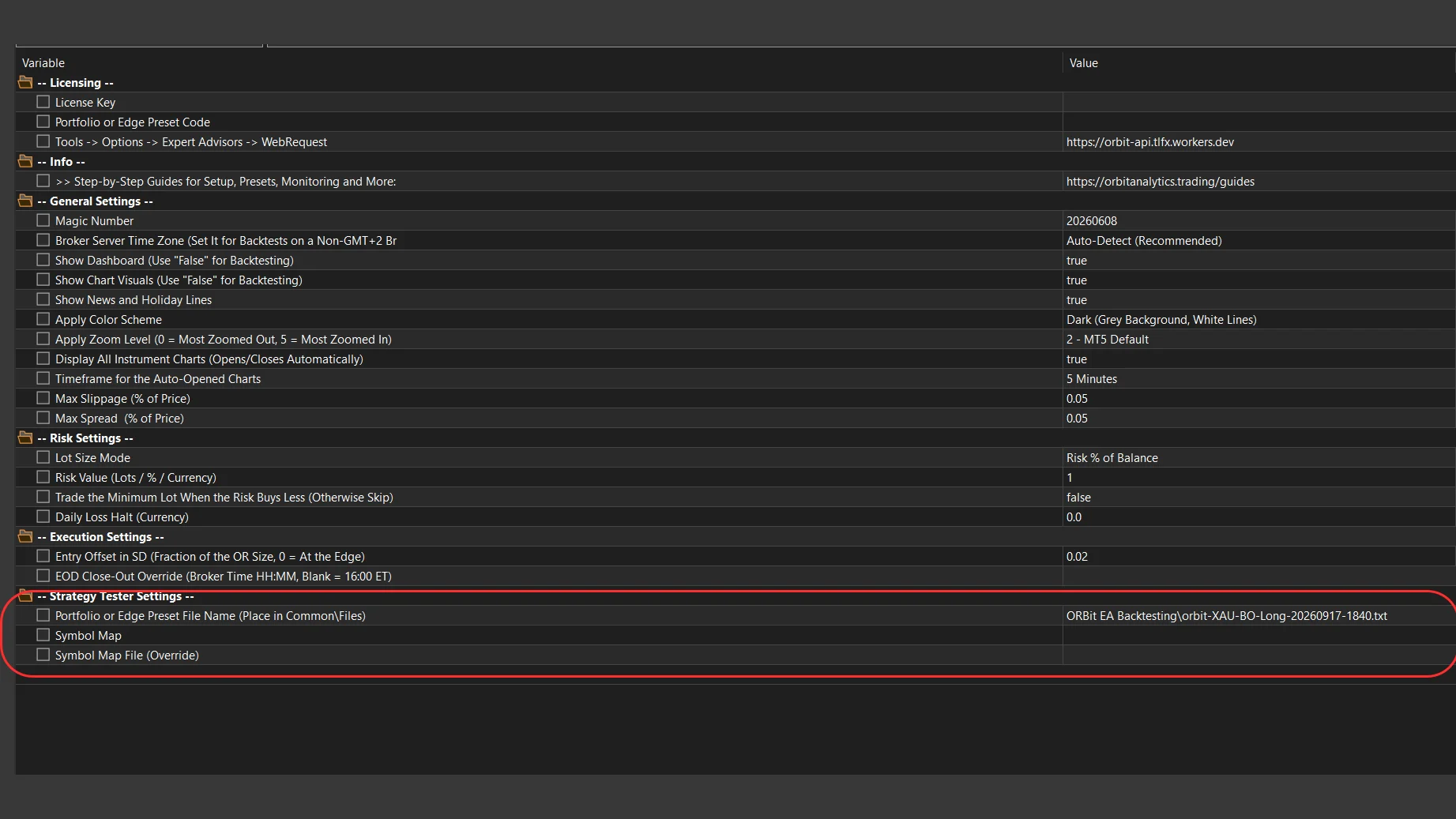Viewport: 1456px width, 819px height.
Task: Click the Risk Settings folder icon
Action: [25, 438]
